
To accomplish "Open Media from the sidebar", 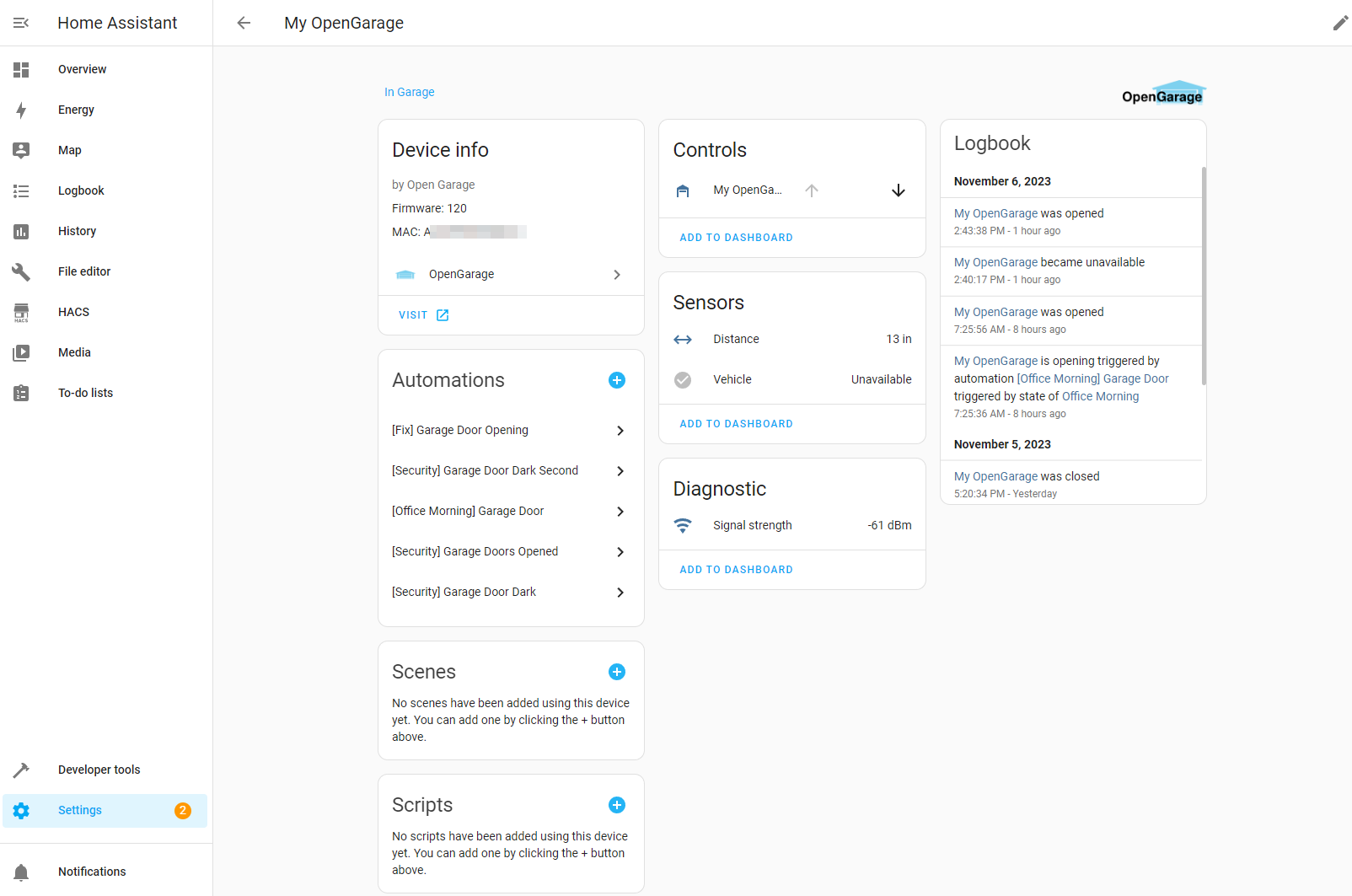I will coord(106,352).
